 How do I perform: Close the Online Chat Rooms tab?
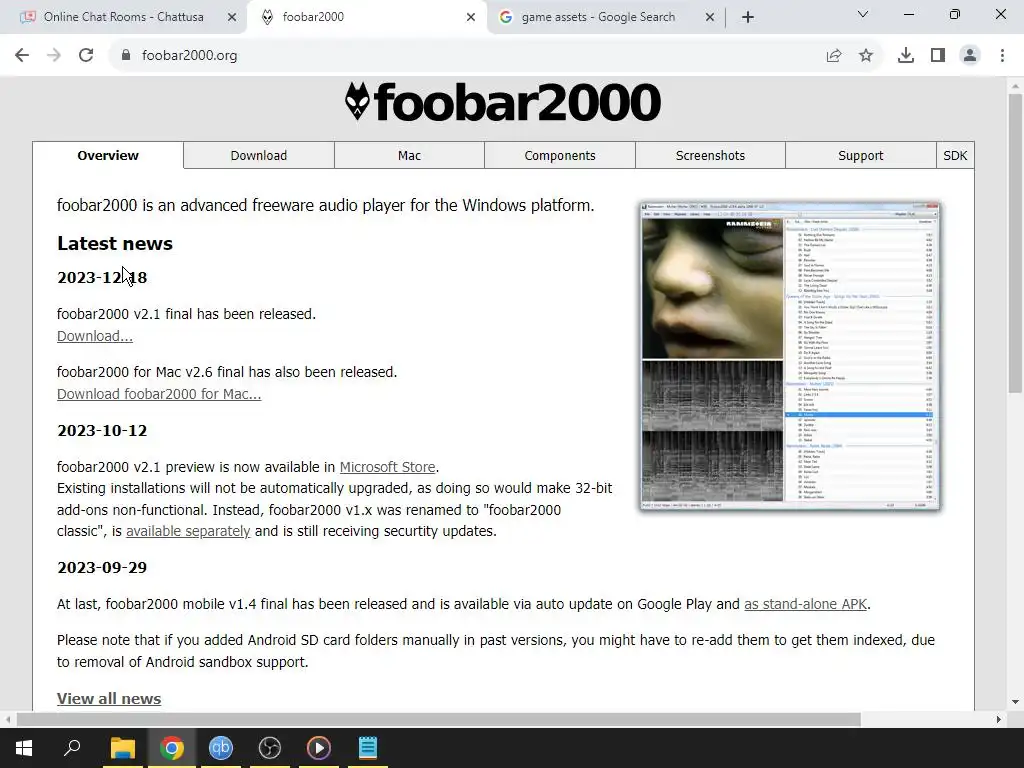point(232,17)
